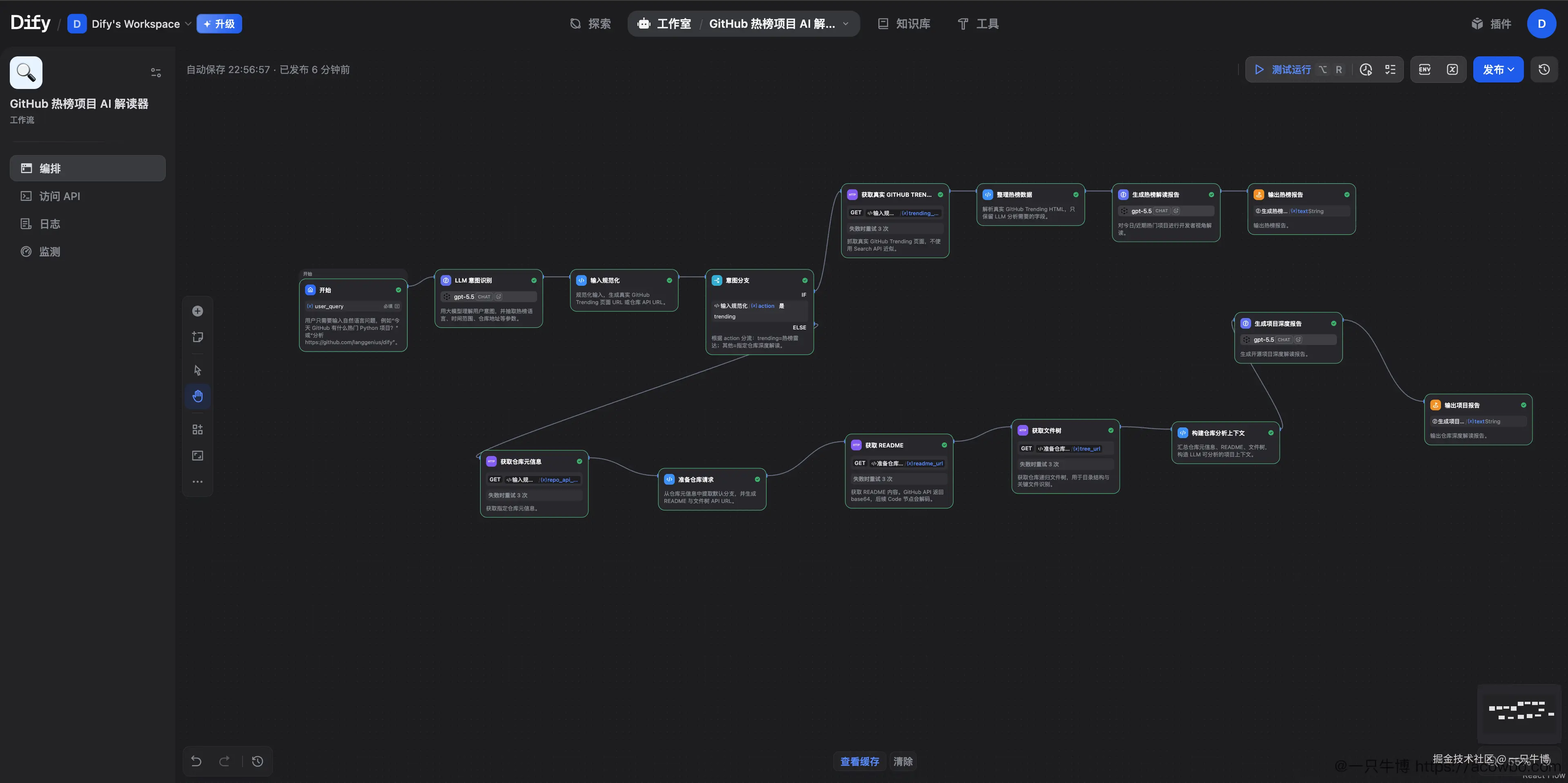Open change history icon next to redo

click(258, 761)
